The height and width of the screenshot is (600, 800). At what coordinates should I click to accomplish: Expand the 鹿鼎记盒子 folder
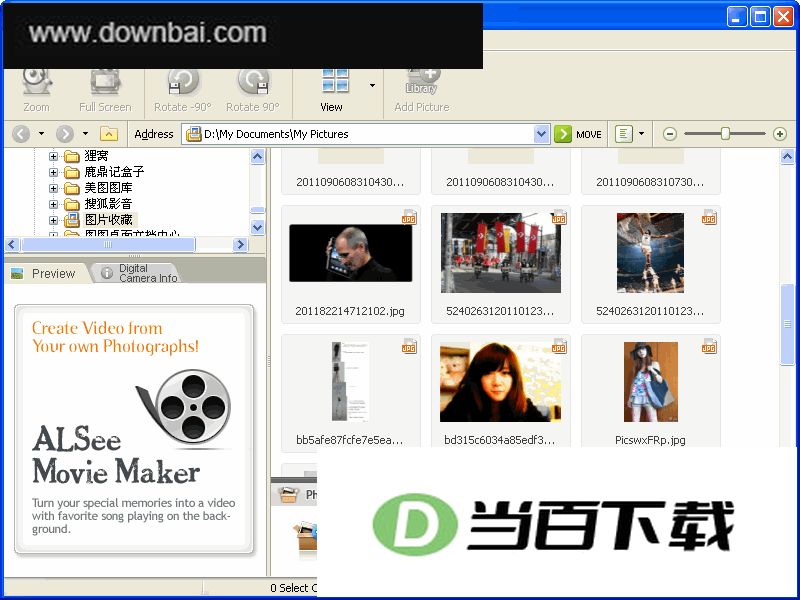click(53, 172)
